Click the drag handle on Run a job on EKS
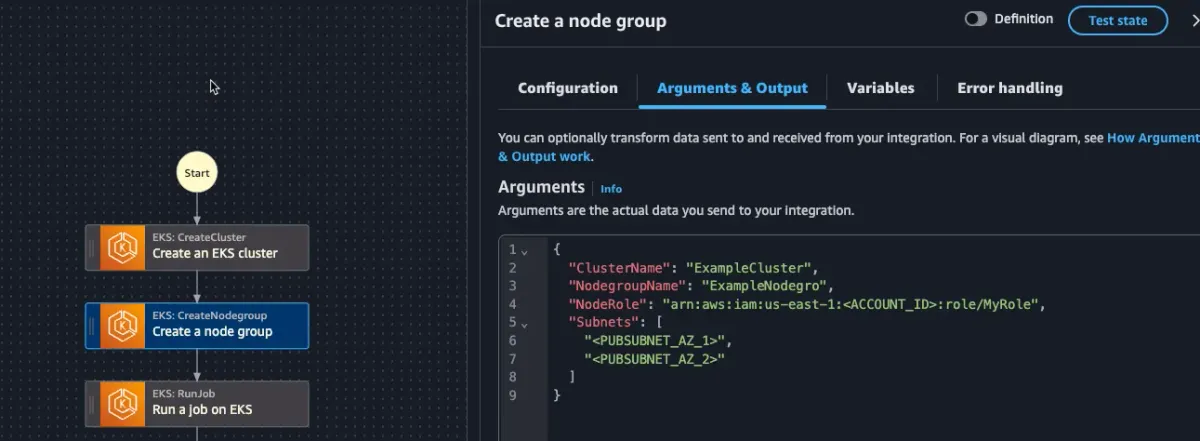Screen dimensions: 1200x441 (92, 403)
